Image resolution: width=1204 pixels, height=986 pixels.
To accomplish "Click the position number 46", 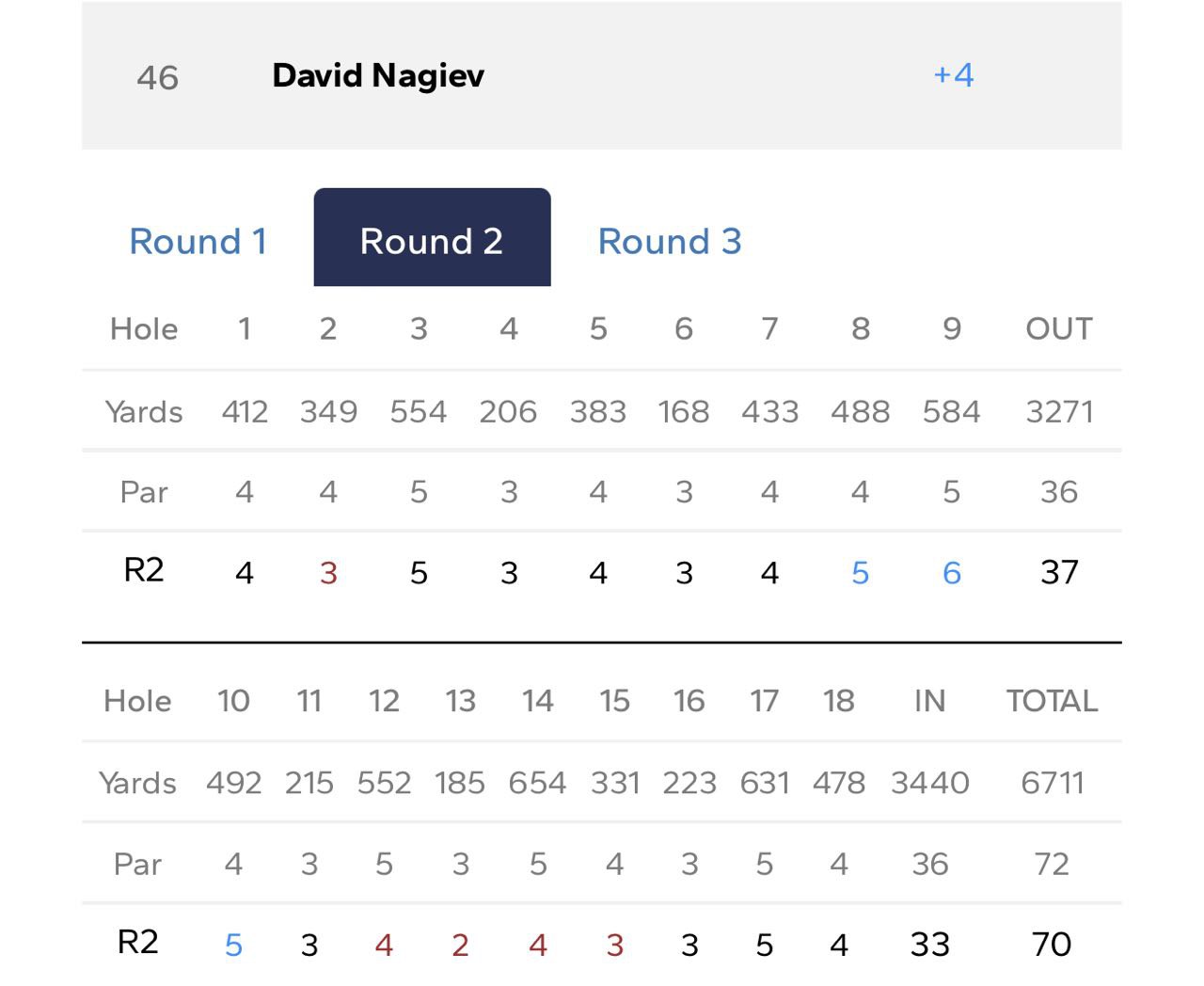I will click(x=157, y=77).
